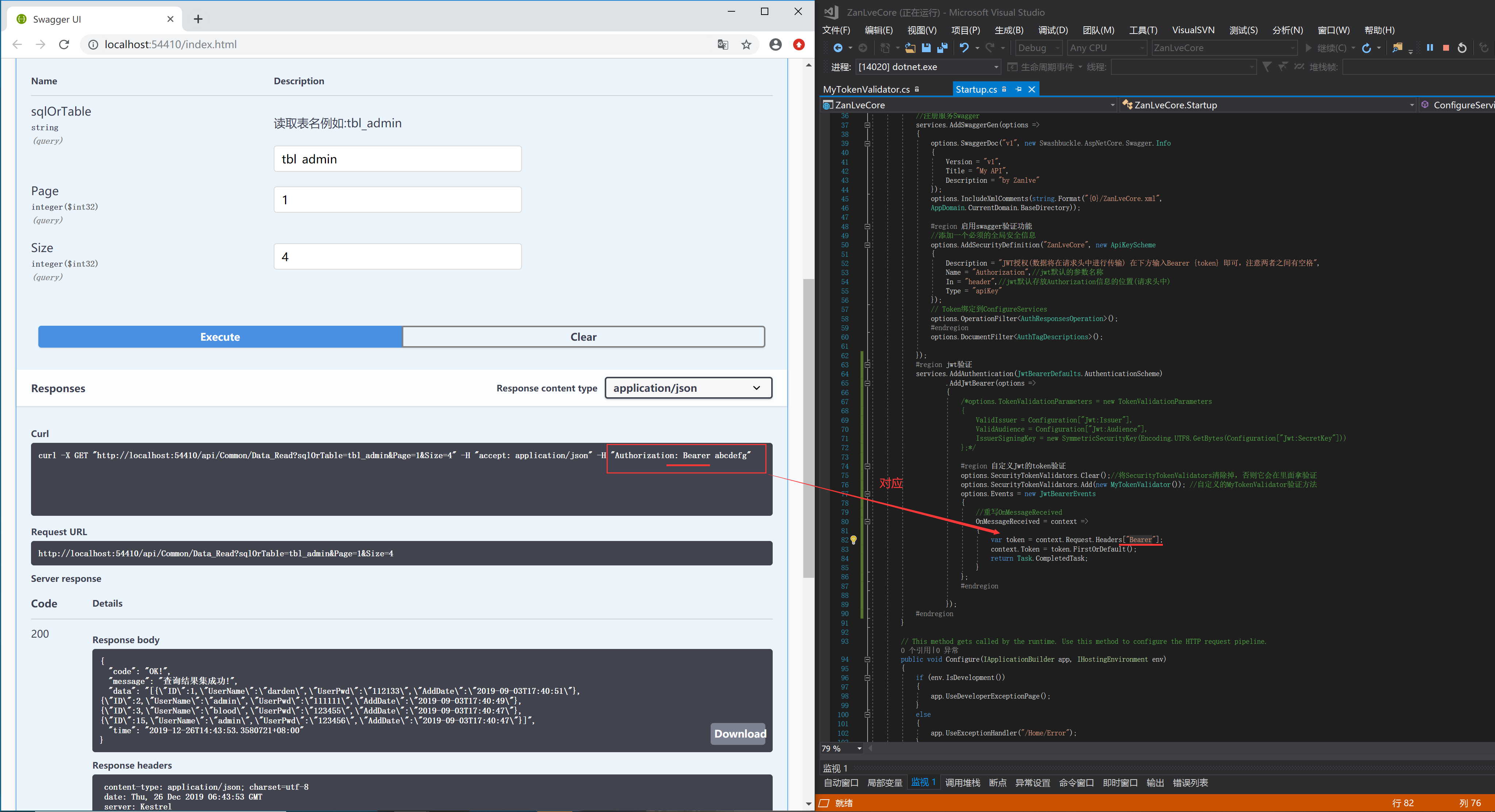Open the Any CPU platform dropdown
Screen dimensions: 1495x812
click(x=1107, y=48)
